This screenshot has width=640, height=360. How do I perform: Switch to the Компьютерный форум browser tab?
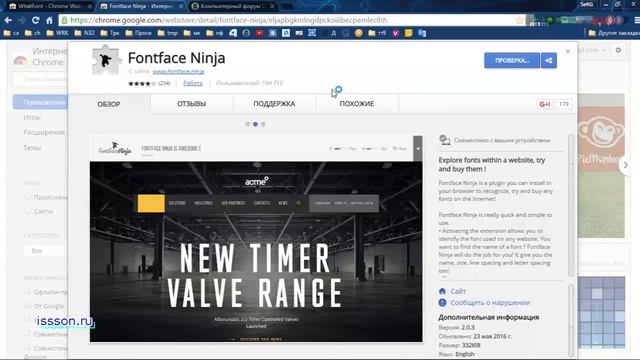(x=233, y=6)
